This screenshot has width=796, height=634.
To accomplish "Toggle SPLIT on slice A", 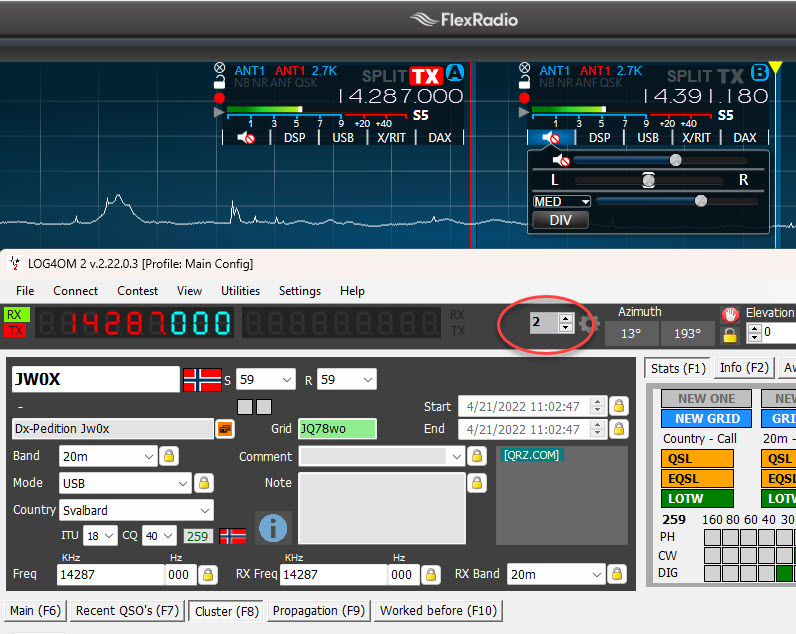I will 384,76.
